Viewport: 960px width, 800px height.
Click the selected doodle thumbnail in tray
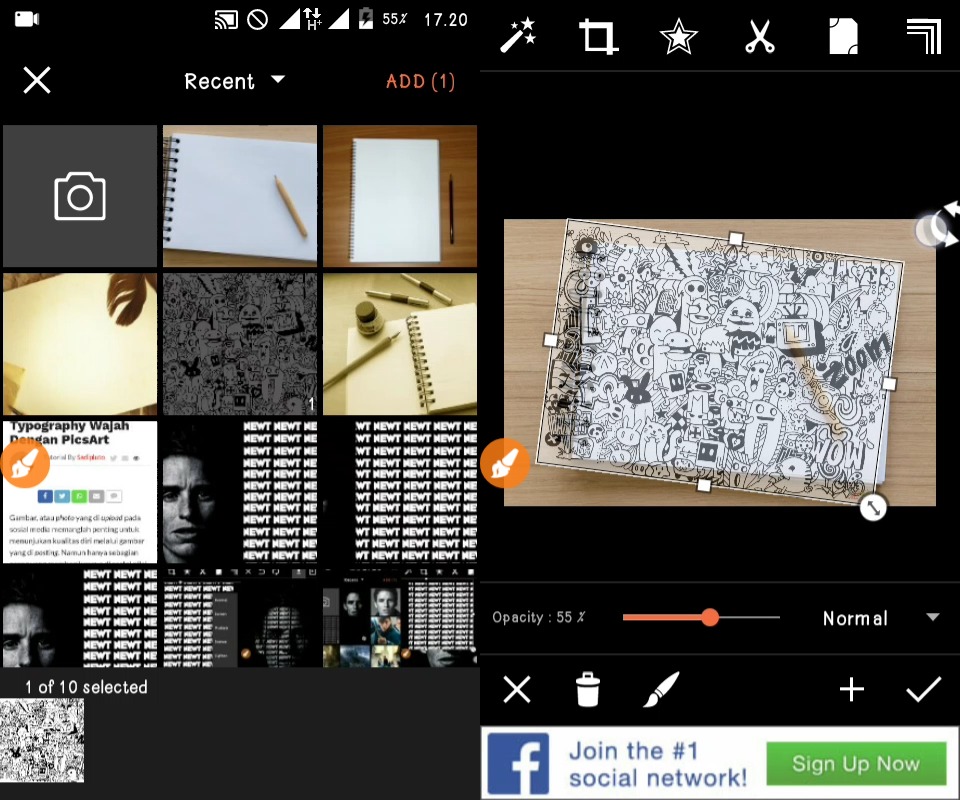tap(42, 740)
